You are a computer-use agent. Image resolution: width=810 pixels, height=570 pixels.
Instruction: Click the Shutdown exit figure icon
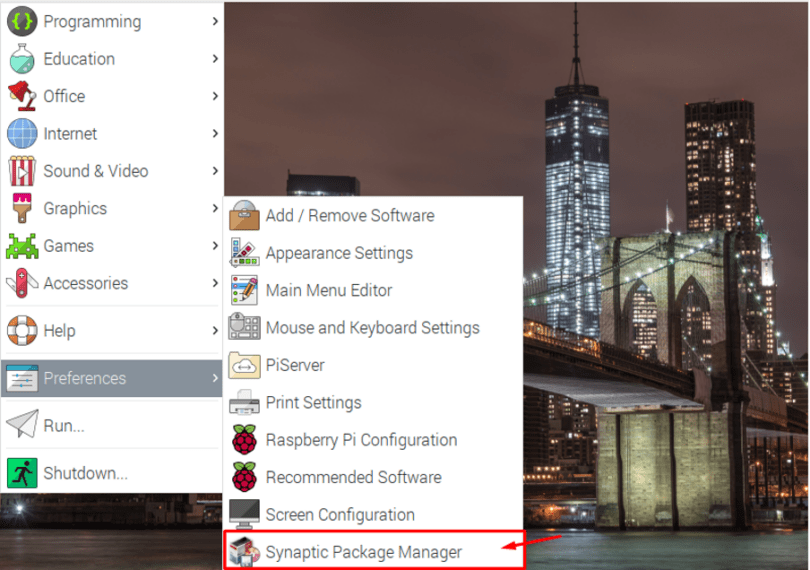coord(22,473)
